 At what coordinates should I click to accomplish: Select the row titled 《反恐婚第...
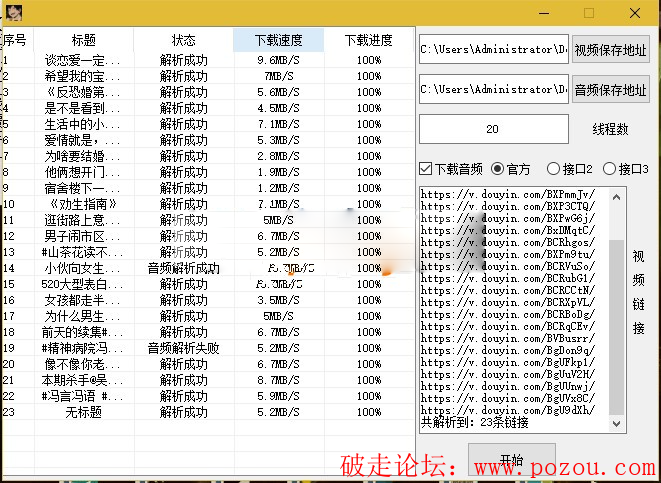209,92
